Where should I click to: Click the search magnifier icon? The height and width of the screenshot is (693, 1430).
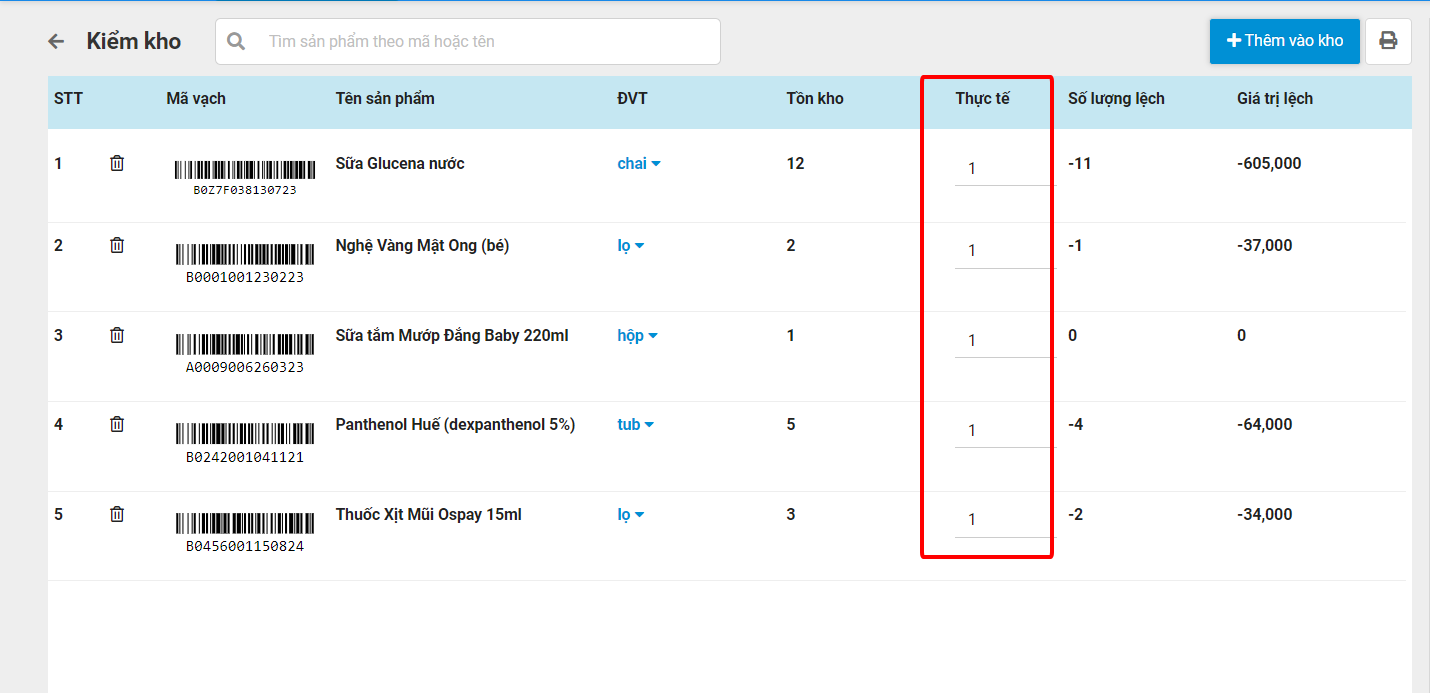tap(236, 41)
